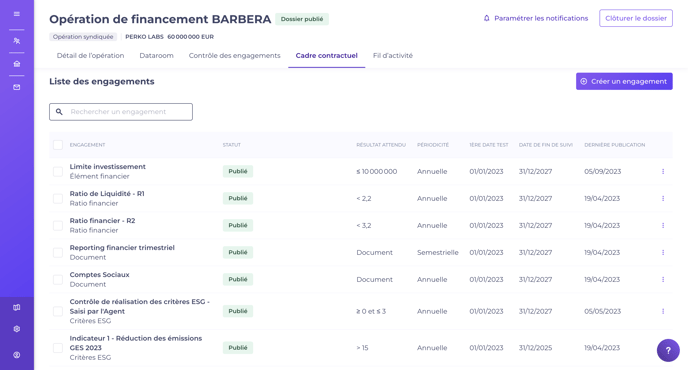Image resolution: width=688 pixels, height=370 pixels.
Task: Click the bell notification icon
Action: pyautogui.click(x=486, y=18)
